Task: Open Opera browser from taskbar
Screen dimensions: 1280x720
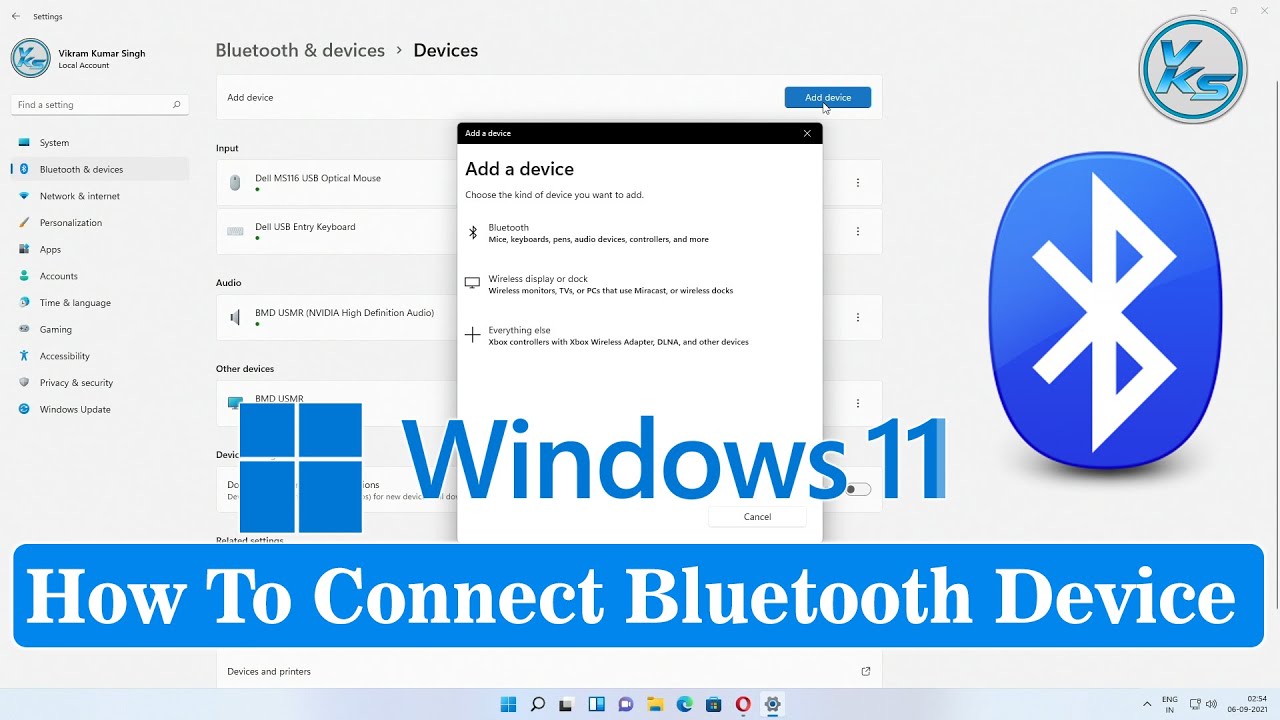Action: [x=743, y=704]
